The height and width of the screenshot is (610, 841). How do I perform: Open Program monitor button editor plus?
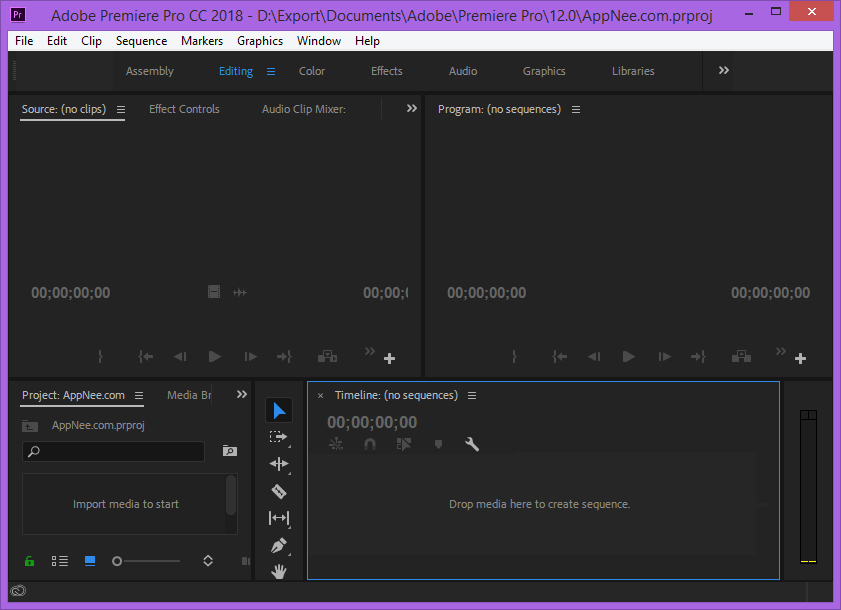[800, 358]
